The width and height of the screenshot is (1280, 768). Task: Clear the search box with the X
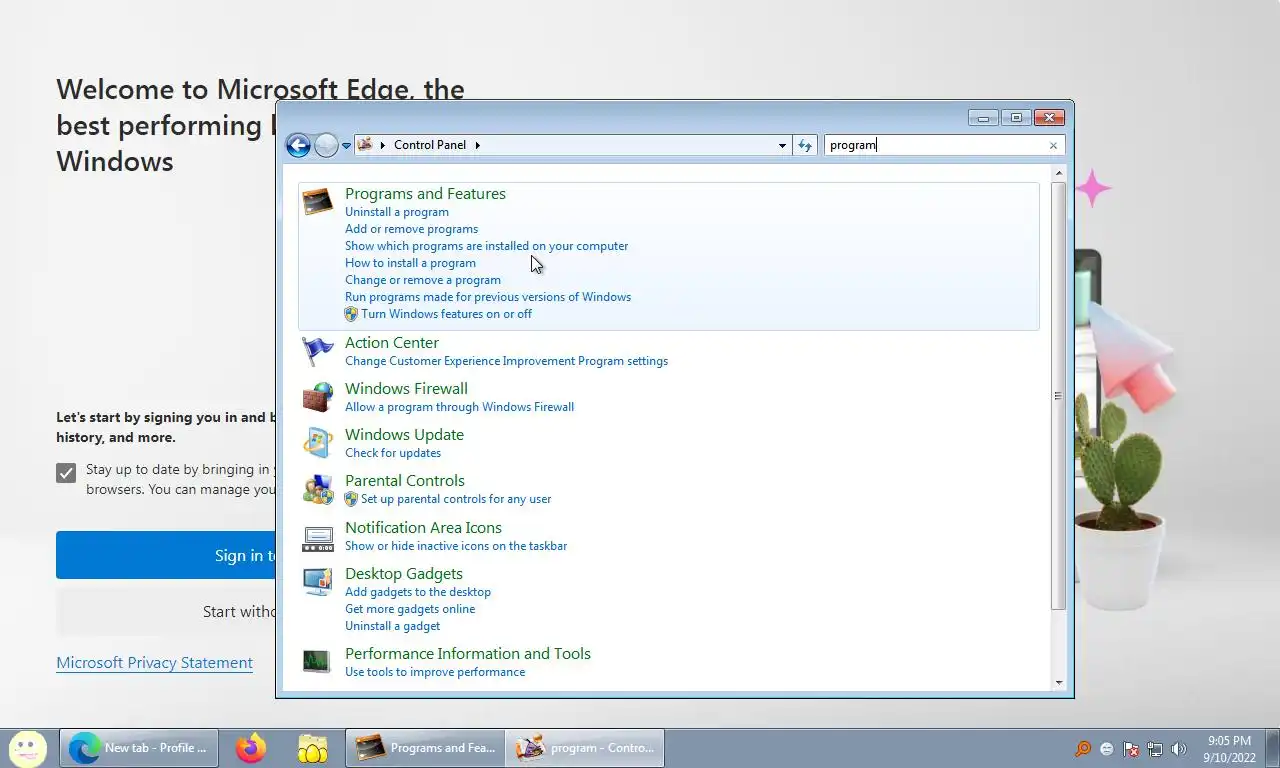[1053, 146]
